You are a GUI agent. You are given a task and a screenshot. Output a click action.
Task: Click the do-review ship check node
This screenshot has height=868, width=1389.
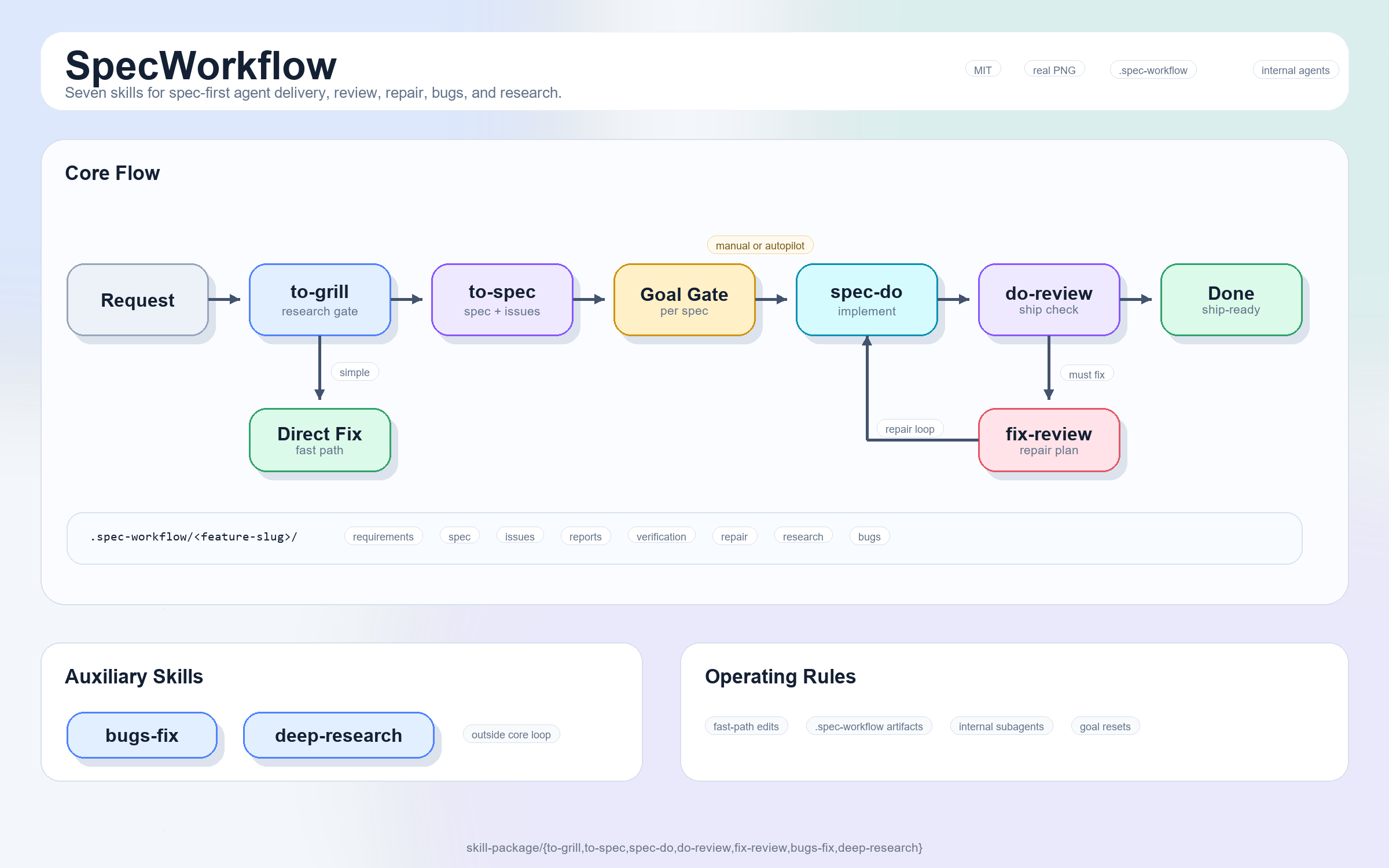[1049, 300]
